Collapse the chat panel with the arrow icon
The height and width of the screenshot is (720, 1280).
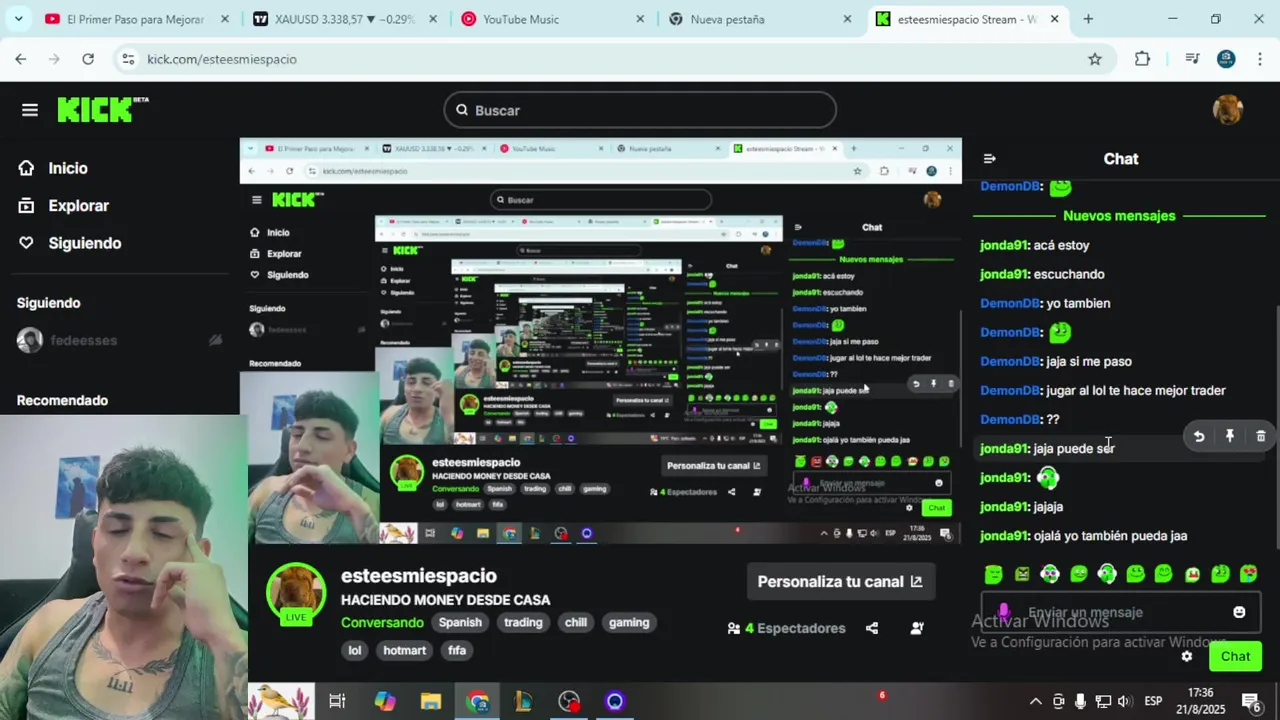click(x=990, y=158)
